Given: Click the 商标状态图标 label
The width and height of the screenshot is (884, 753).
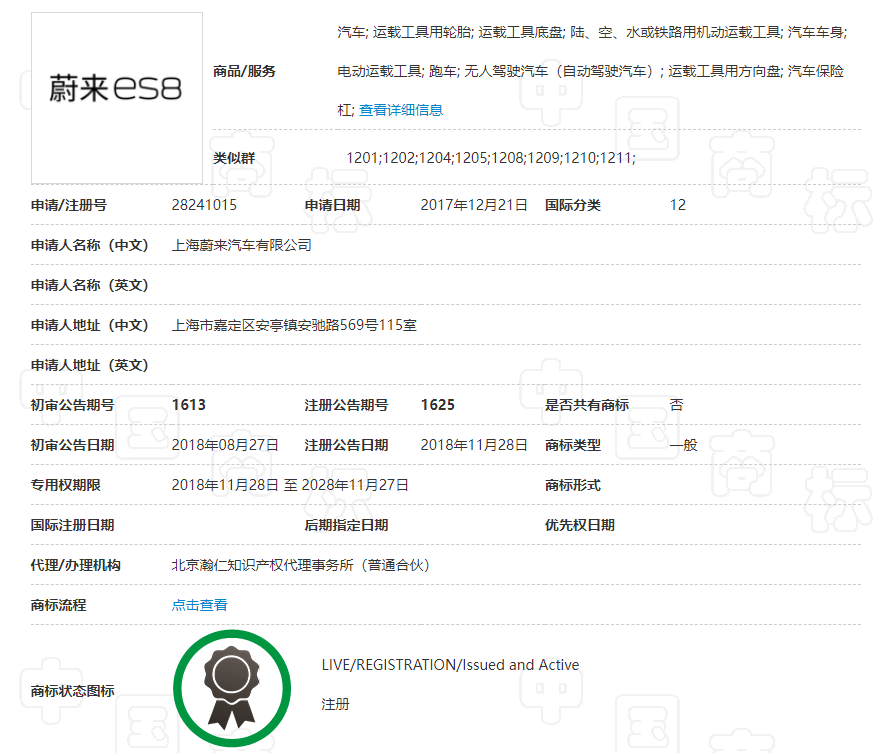Looking at the screenshot, I should (73, 690).
